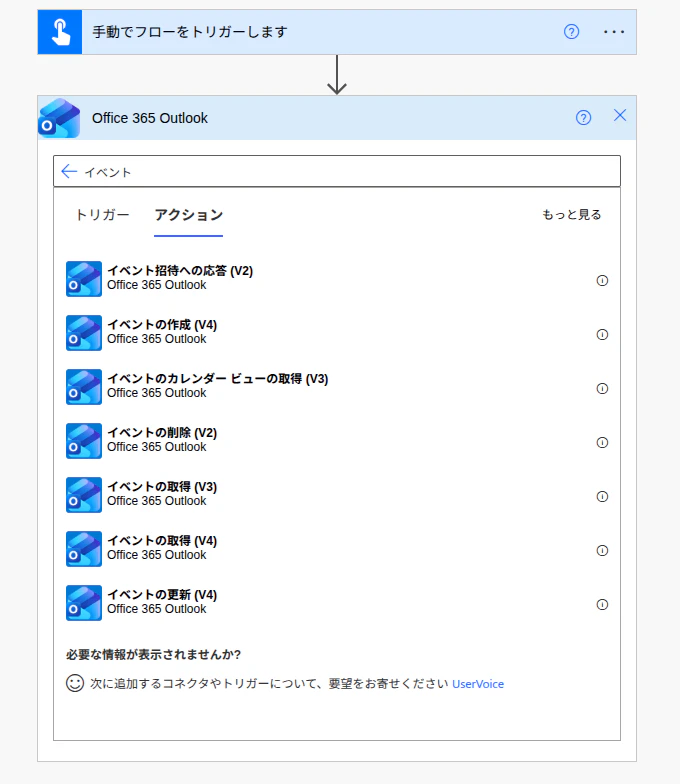Click Outlook icon beside イベントの取得 (V3)
Screen dimensions: 680x784
coord(84,494)
